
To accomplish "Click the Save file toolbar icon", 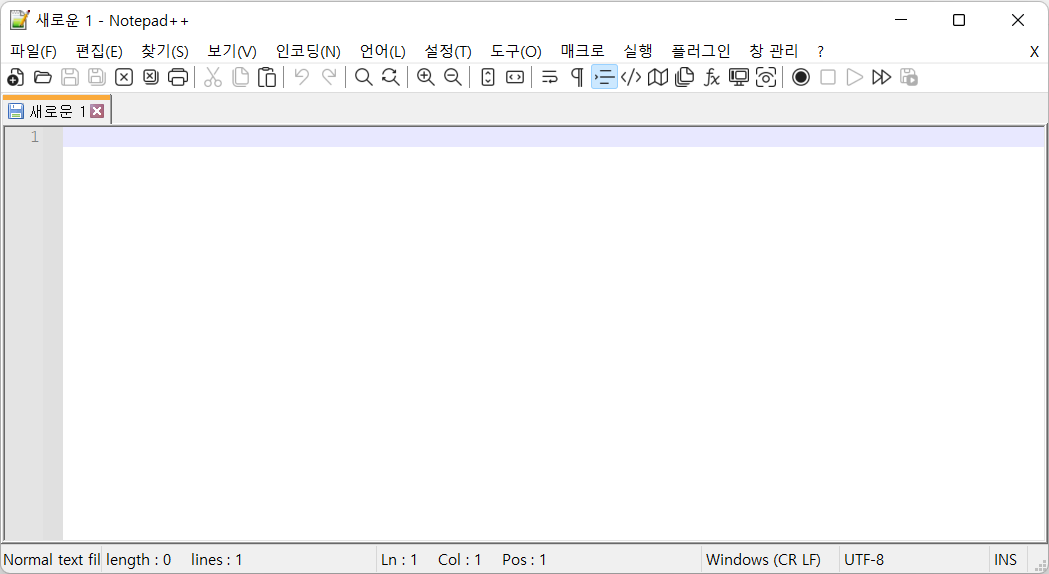I will 70,78.
